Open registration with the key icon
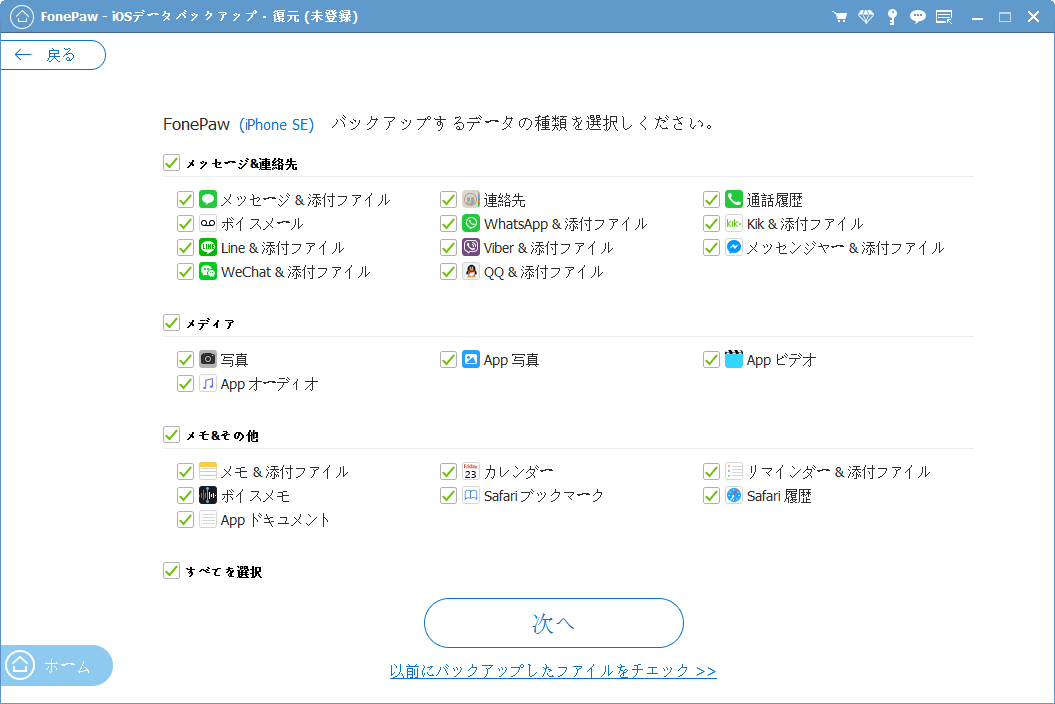Screen dimensions: 1055x704 (891, 16)
